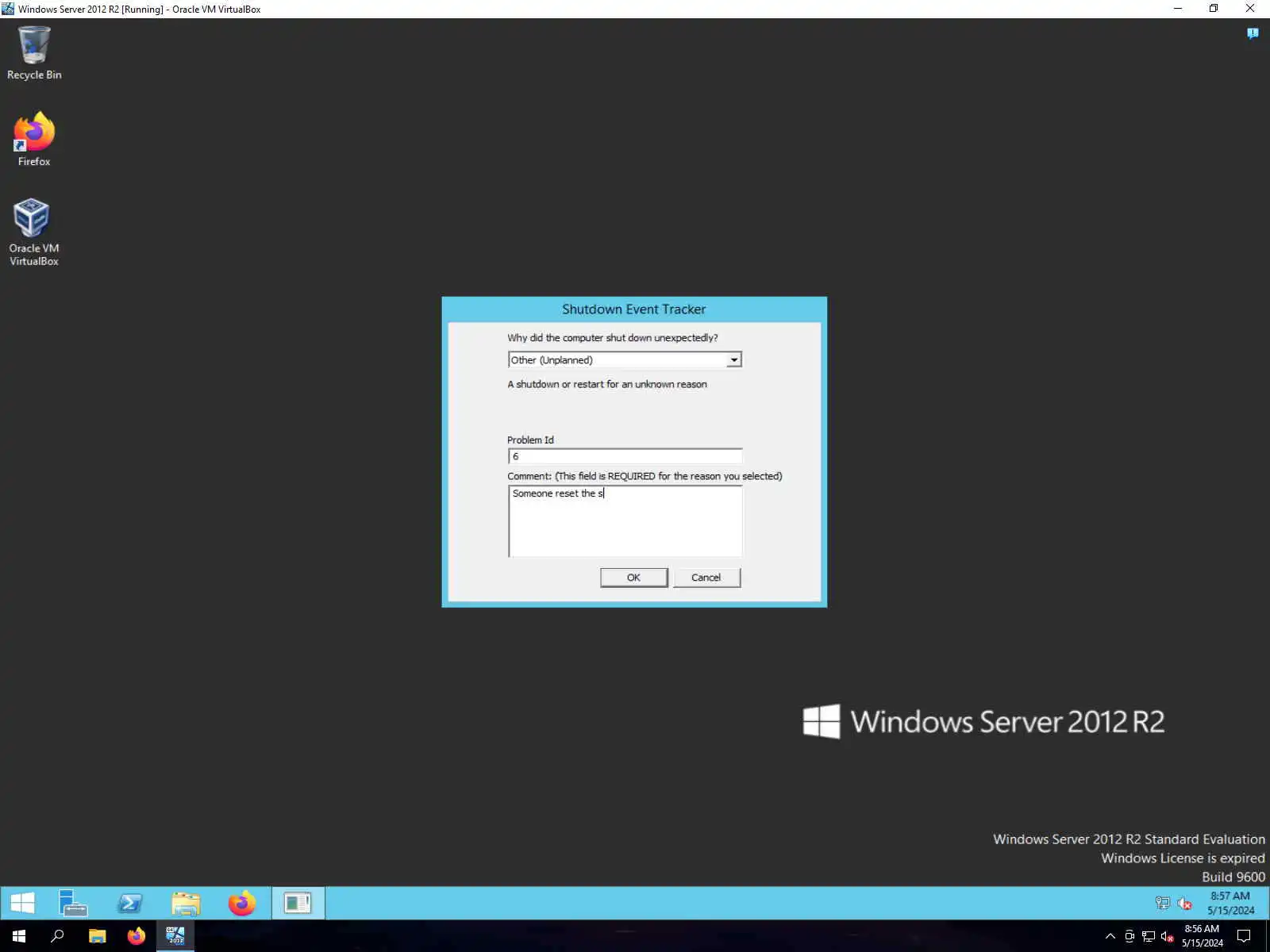This screenshot has height=952, width=1270.
Task: Click the guest muted speaker tray icon
Action: click(1184, 903)
